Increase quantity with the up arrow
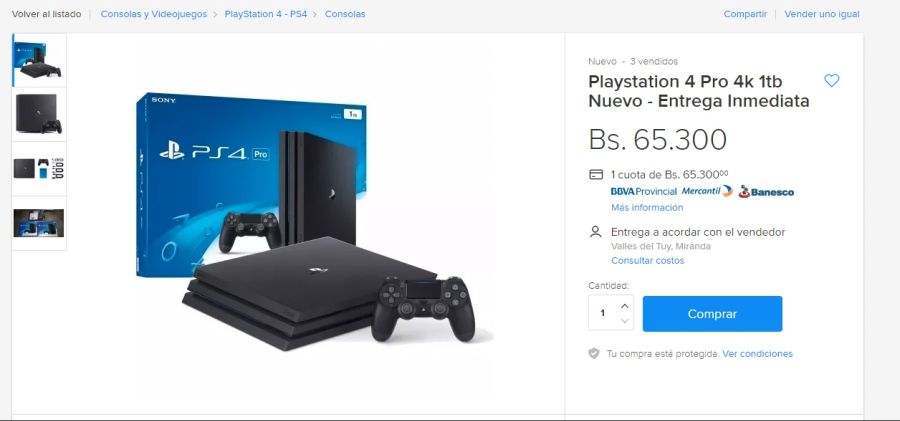 pos(624,306)
